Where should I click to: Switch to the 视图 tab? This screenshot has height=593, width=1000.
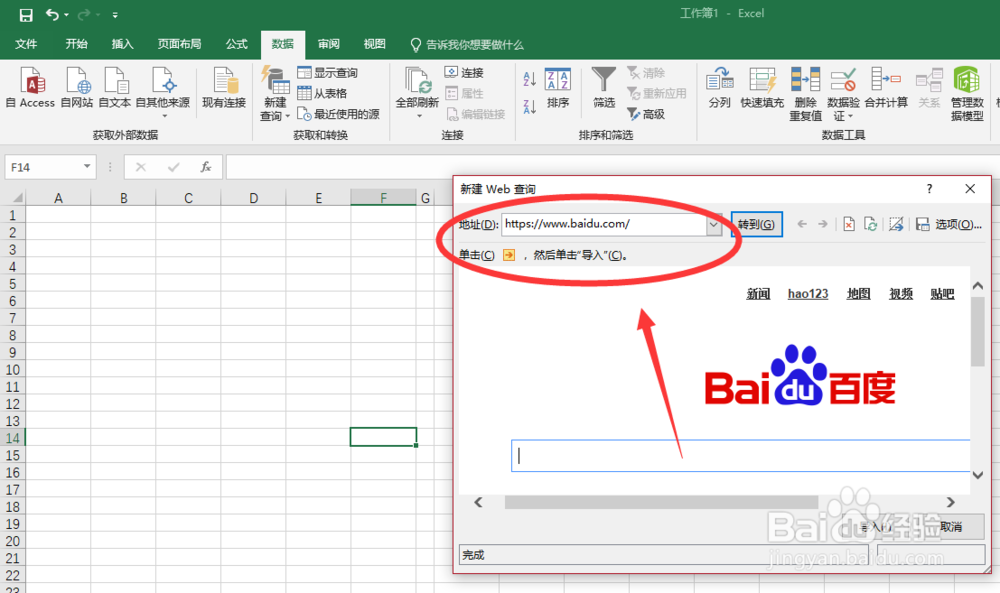[374, 44]
